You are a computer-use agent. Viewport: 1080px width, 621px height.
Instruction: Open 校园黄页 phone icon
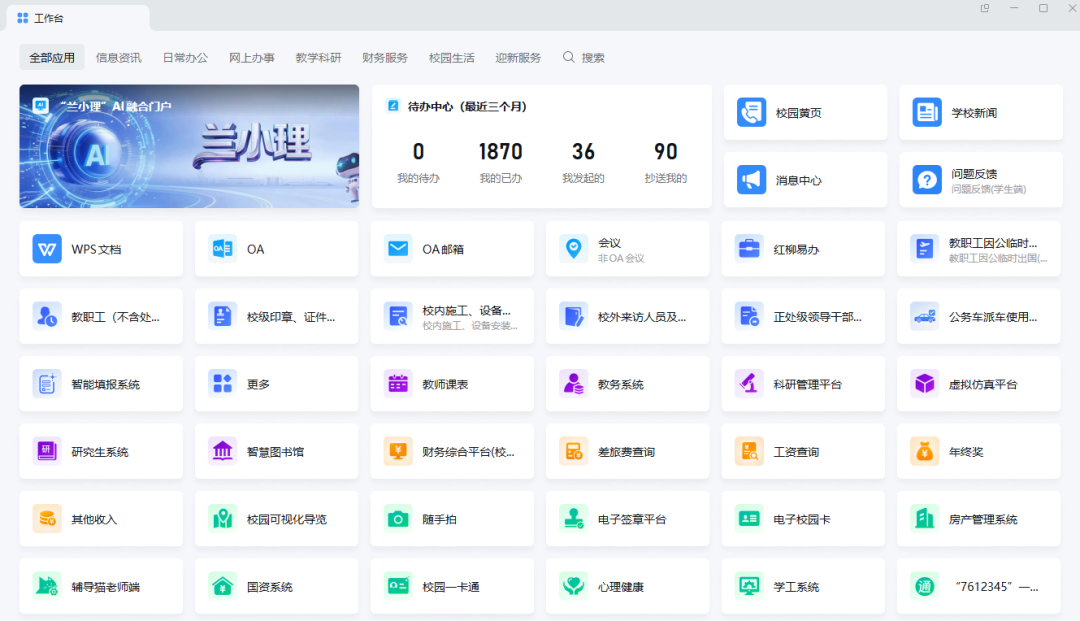tap(751, 112)
